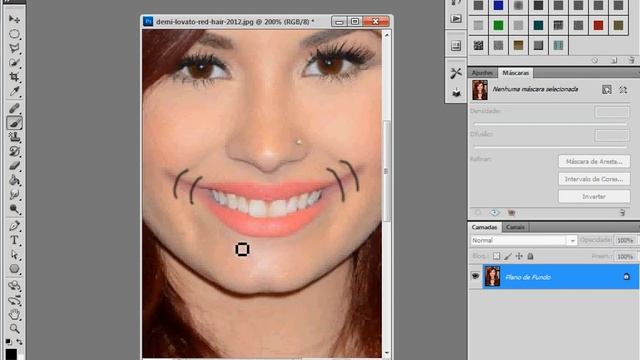Switch to the Camadas tab

click(x=484, y=227)
